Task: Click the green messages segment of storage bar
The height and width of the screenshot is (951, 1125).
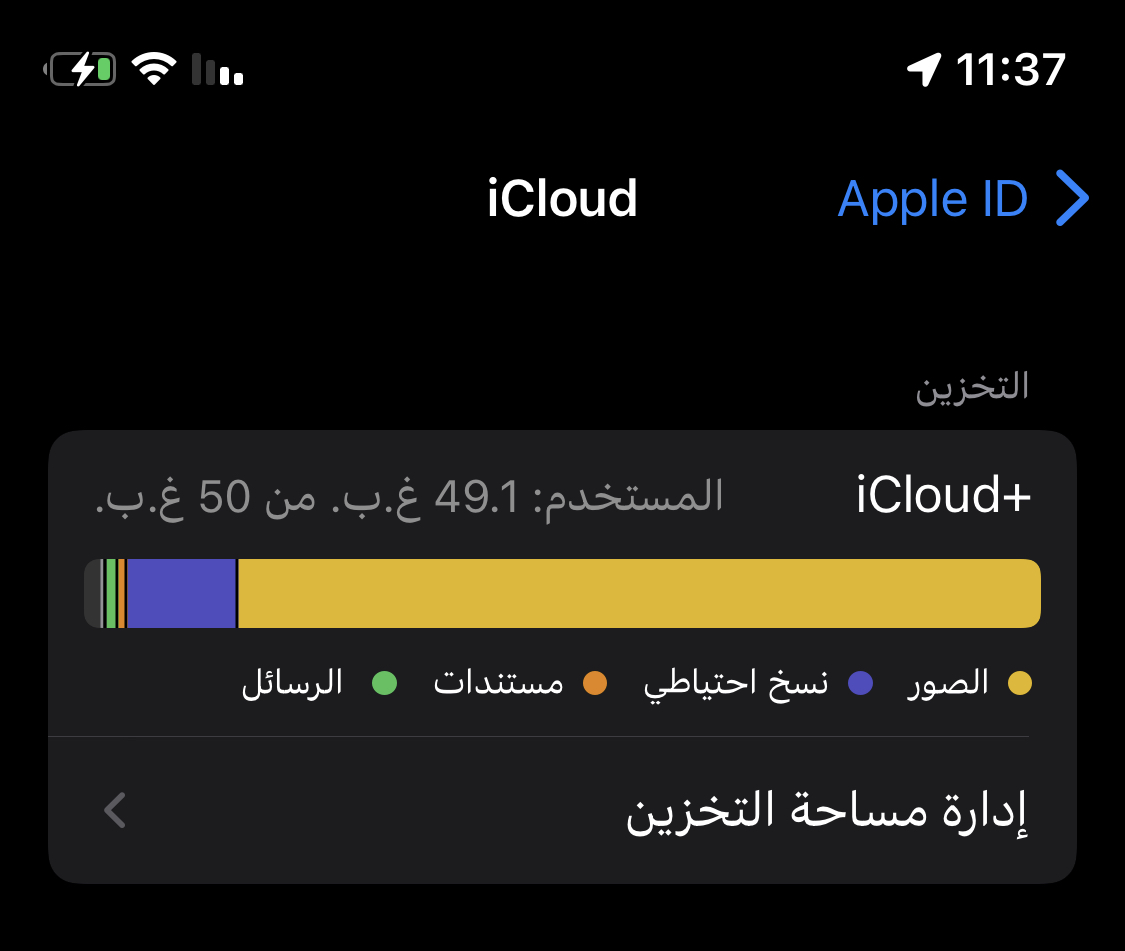Action: click(x=111, y=594)
